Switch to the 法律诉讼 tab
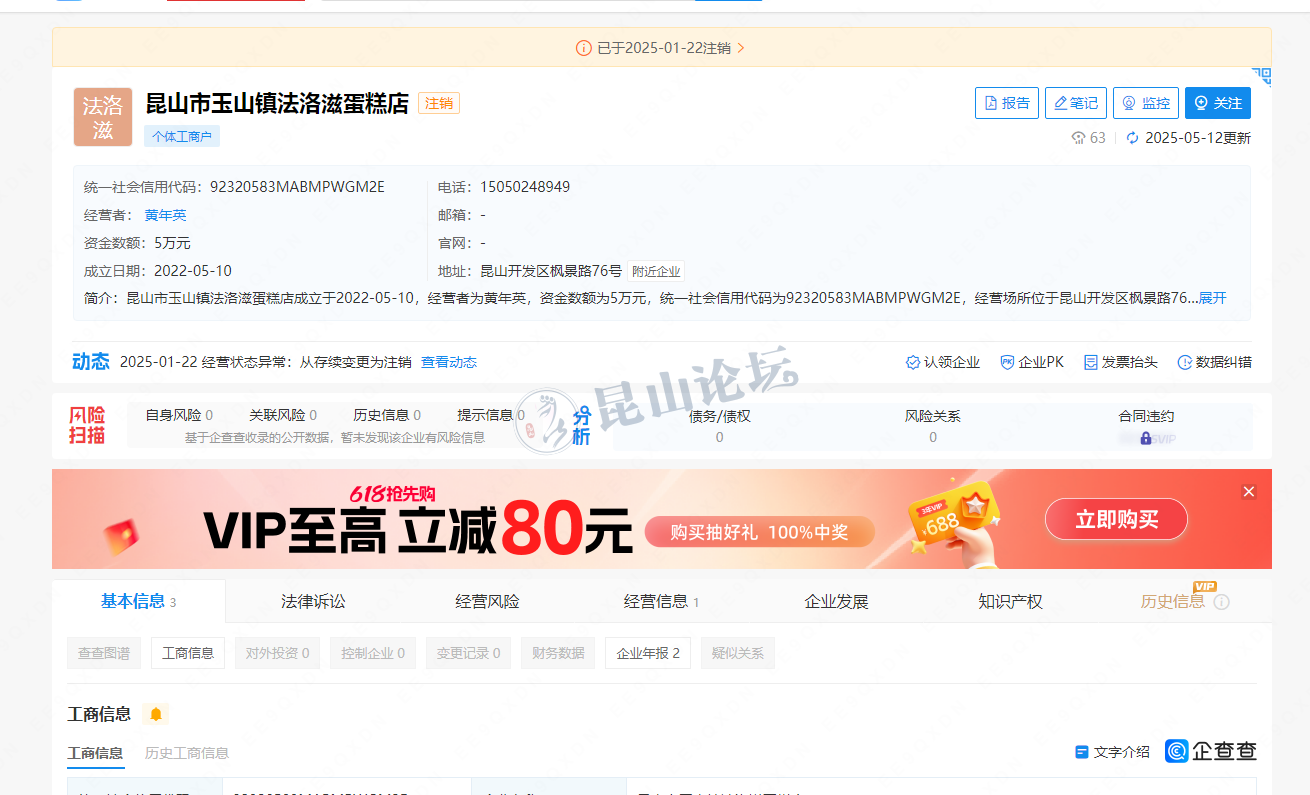The height and width of the screenshot is (795, 1310). click(313, 601)
